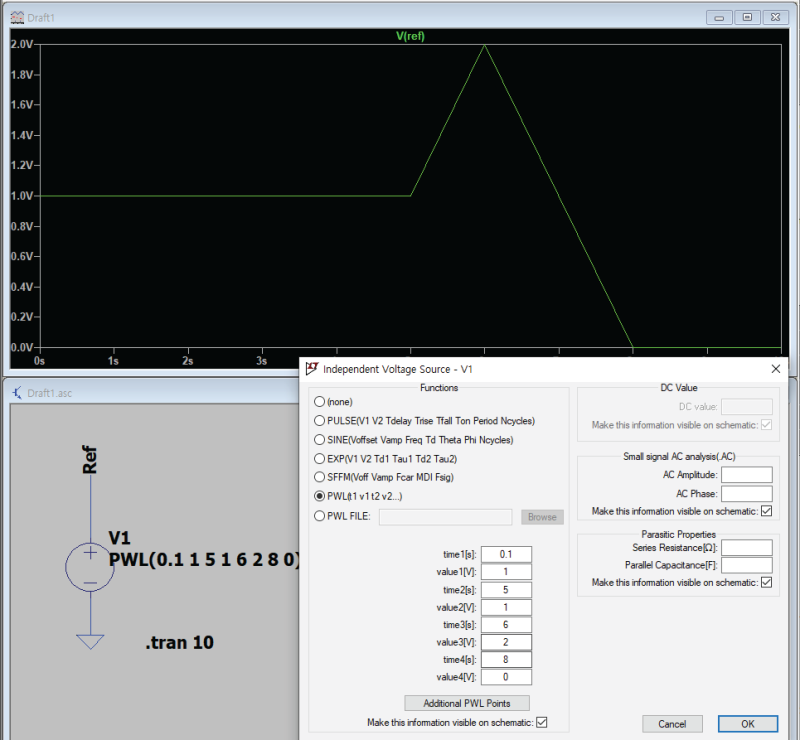
Task: Maximize the Draft1 waveform window
Action: (747, 17)
